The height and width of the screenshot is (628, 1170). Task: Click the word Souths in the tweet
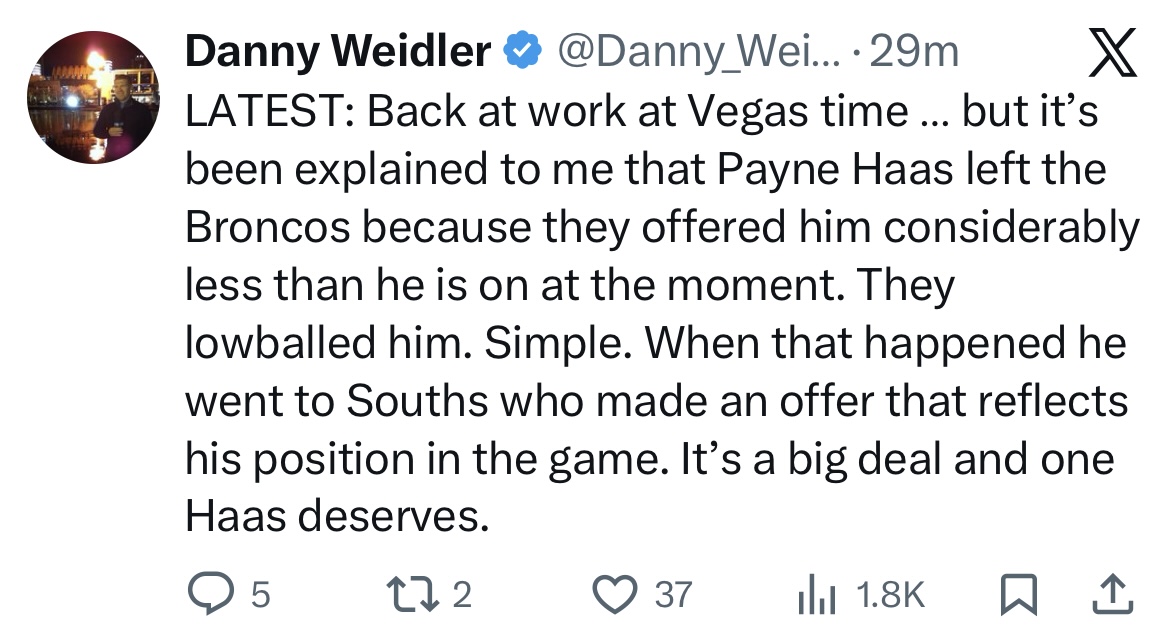tap(416, 401)
